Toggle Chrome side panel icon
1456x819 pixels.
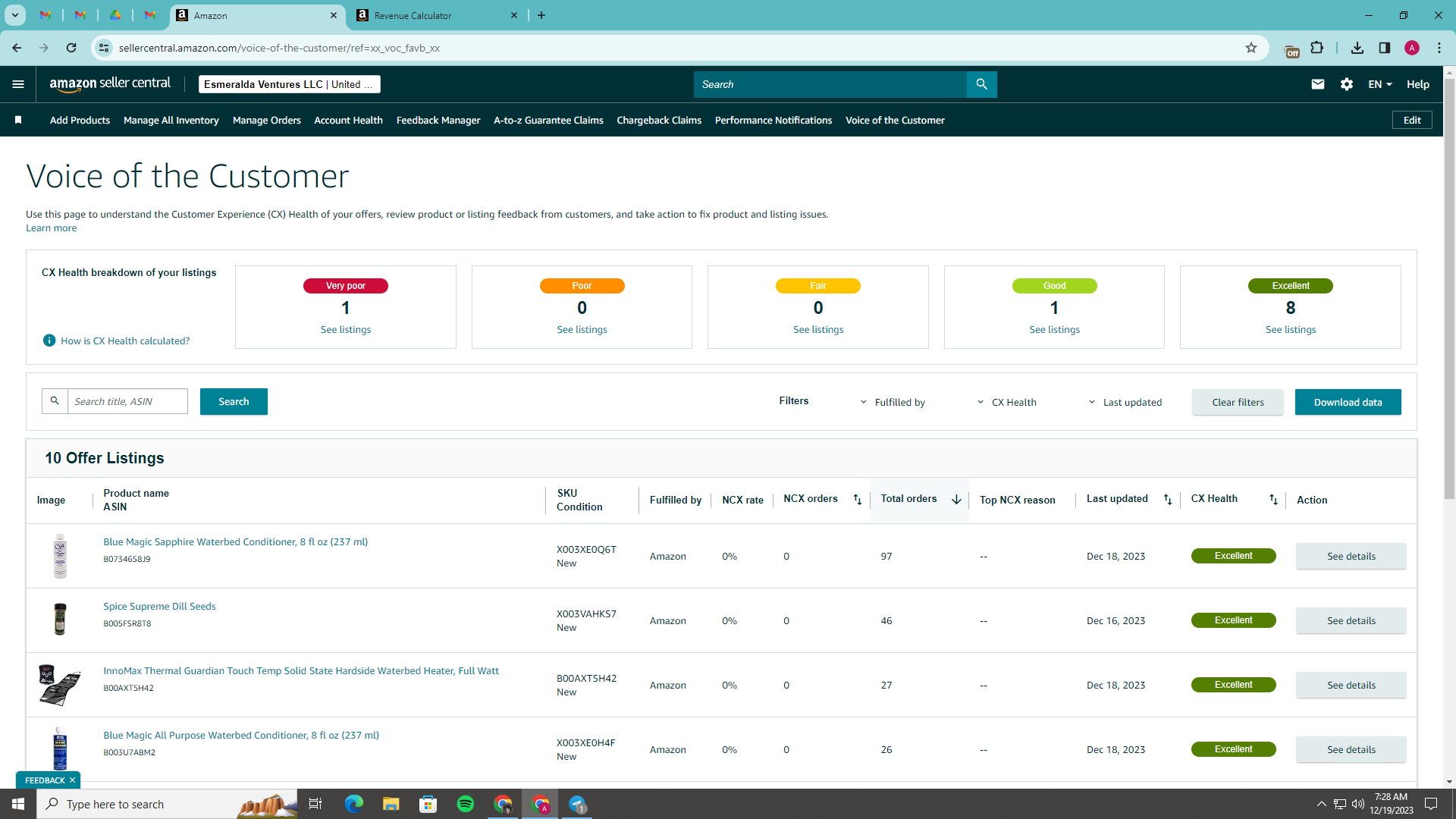[1385, 48]
